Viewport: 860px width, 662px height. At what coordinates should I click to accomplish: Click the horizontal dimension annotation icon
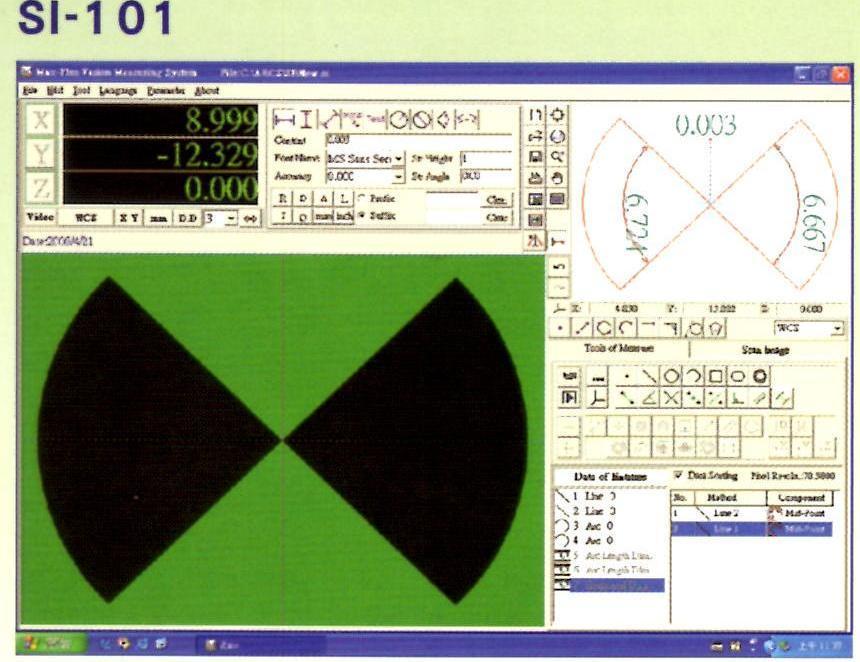pyautogui.click(x=283, y=119)
